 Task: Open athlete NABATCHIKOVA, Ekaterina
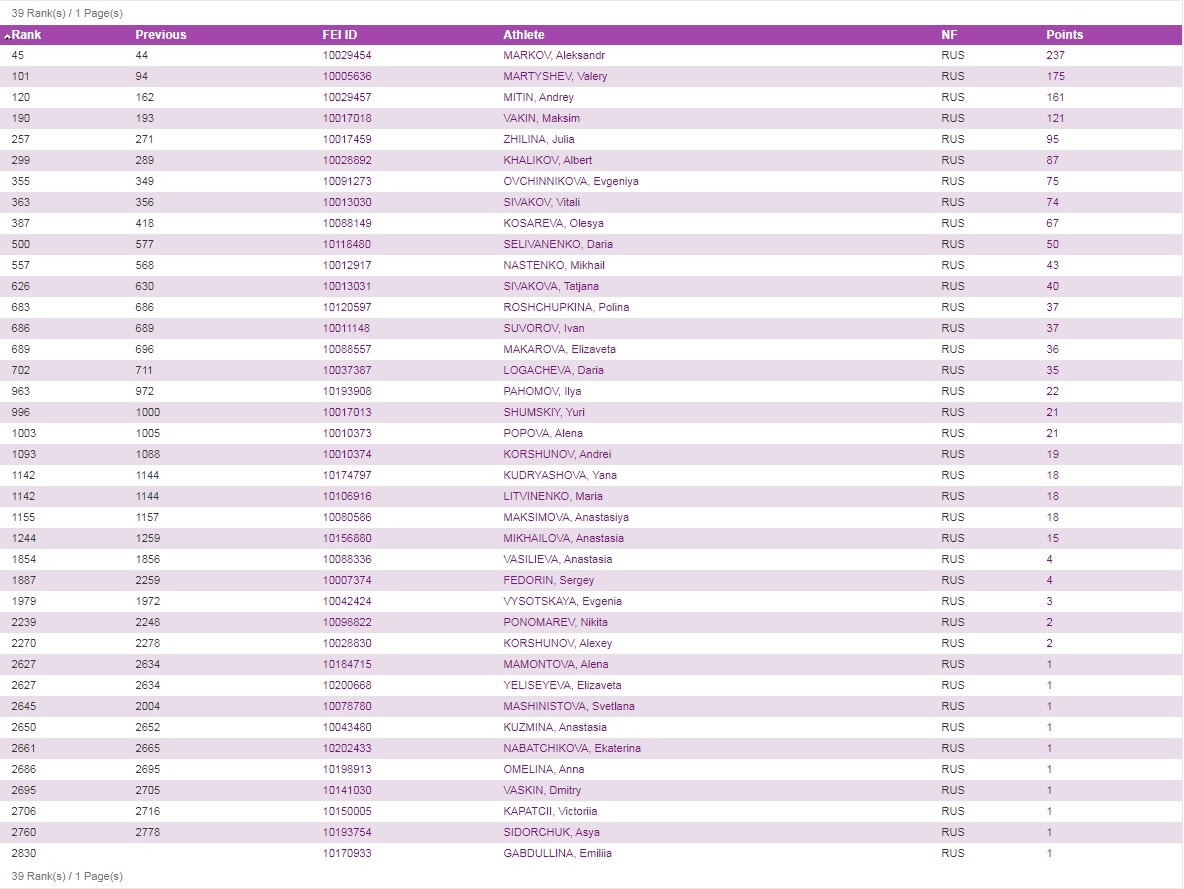[572, 749]
